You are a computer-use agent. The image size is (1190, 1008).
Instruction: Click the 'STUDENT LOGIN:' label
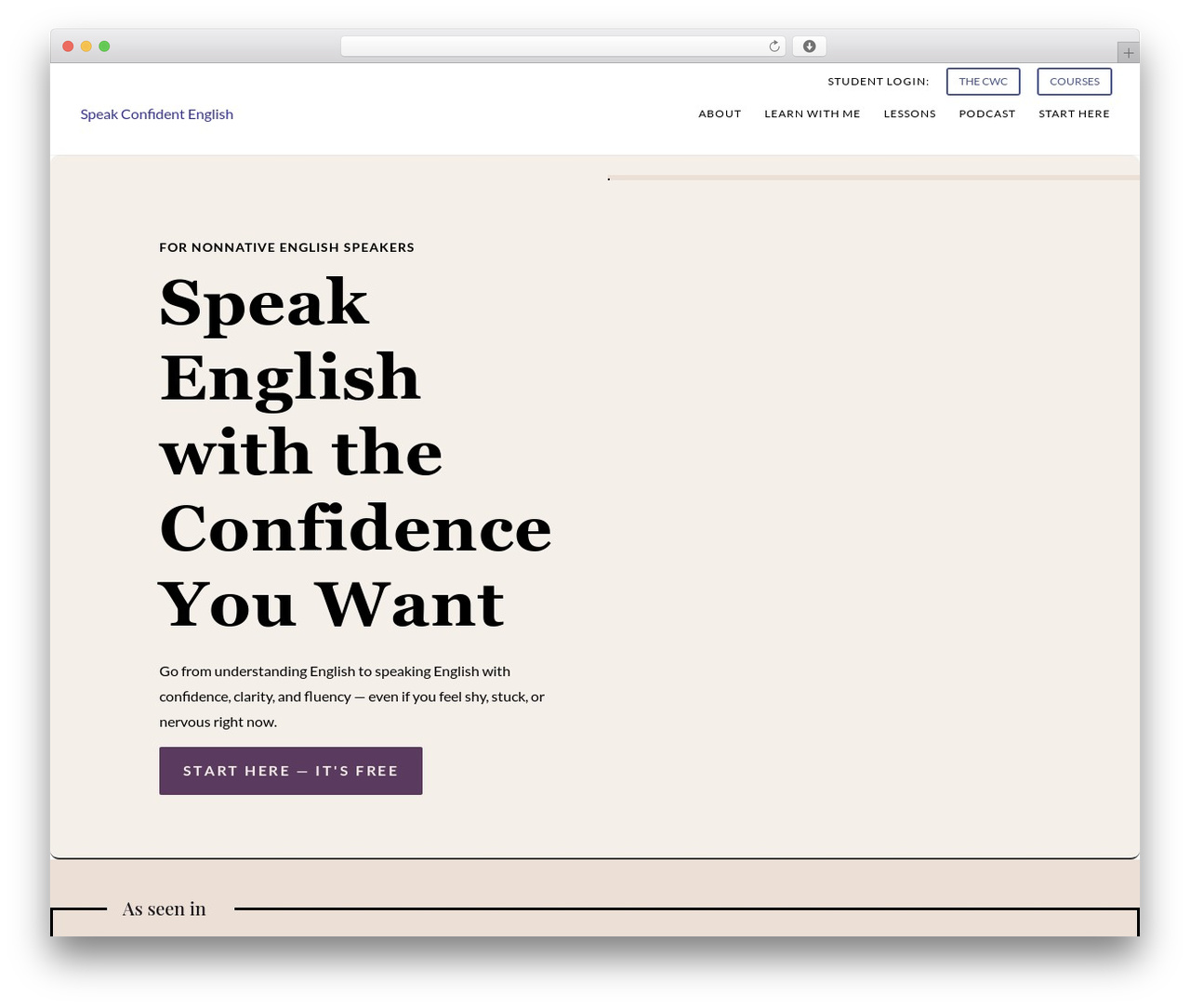point(879,82)
